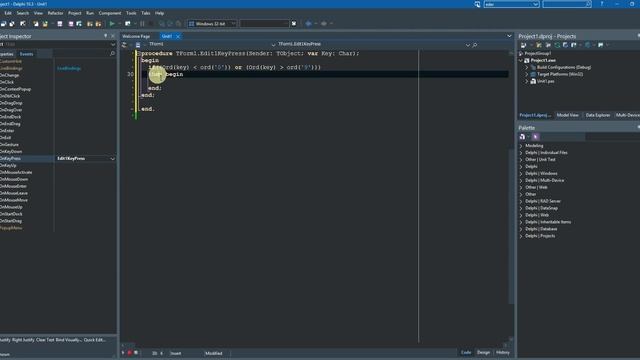Open the OnKeyPress event value dropdown

113,158
